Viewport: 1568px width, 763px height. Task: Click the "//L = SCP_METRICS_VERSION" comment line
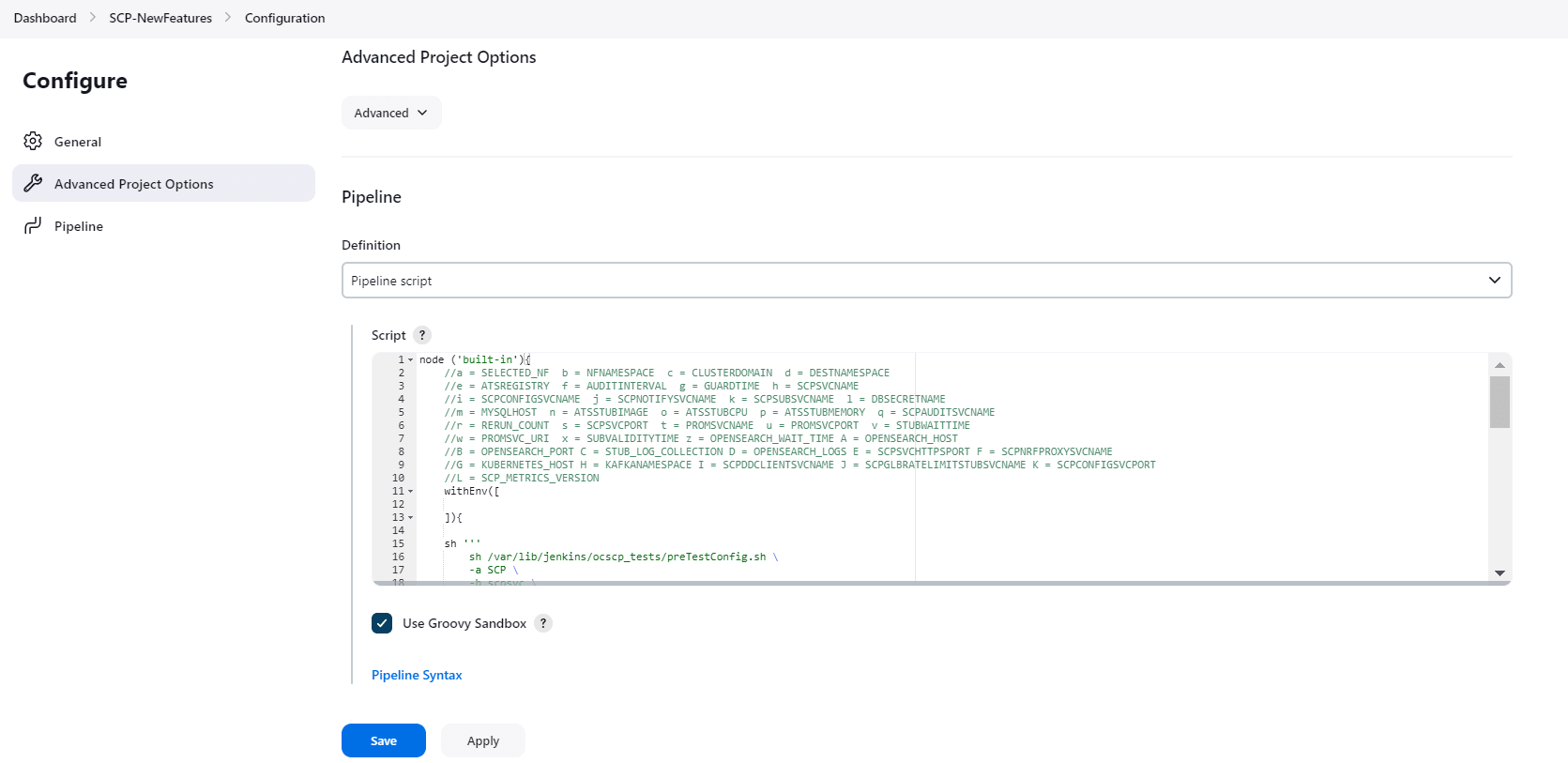click(522, 478)
